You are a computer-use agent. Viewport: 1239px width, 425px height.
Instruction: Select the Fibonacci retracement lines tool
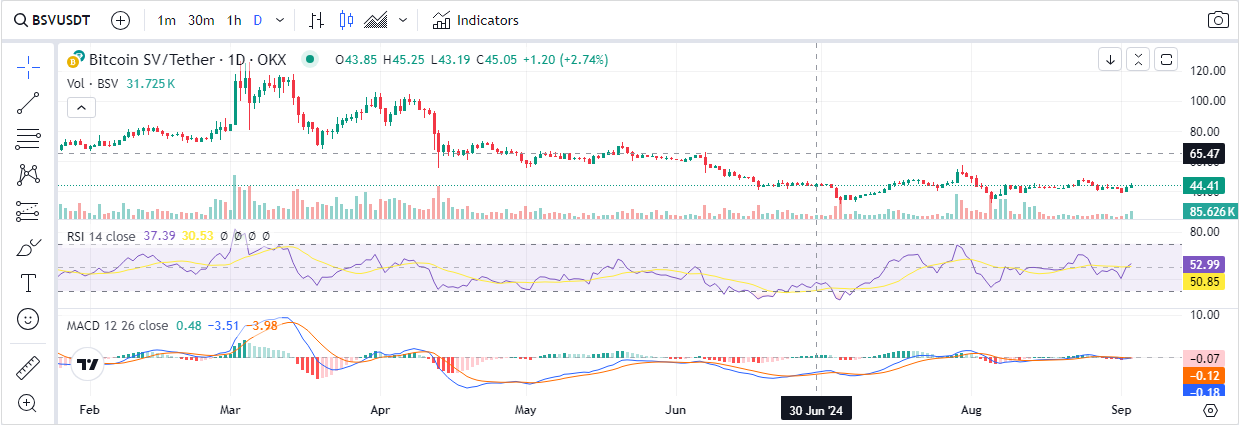pos(28,138)
